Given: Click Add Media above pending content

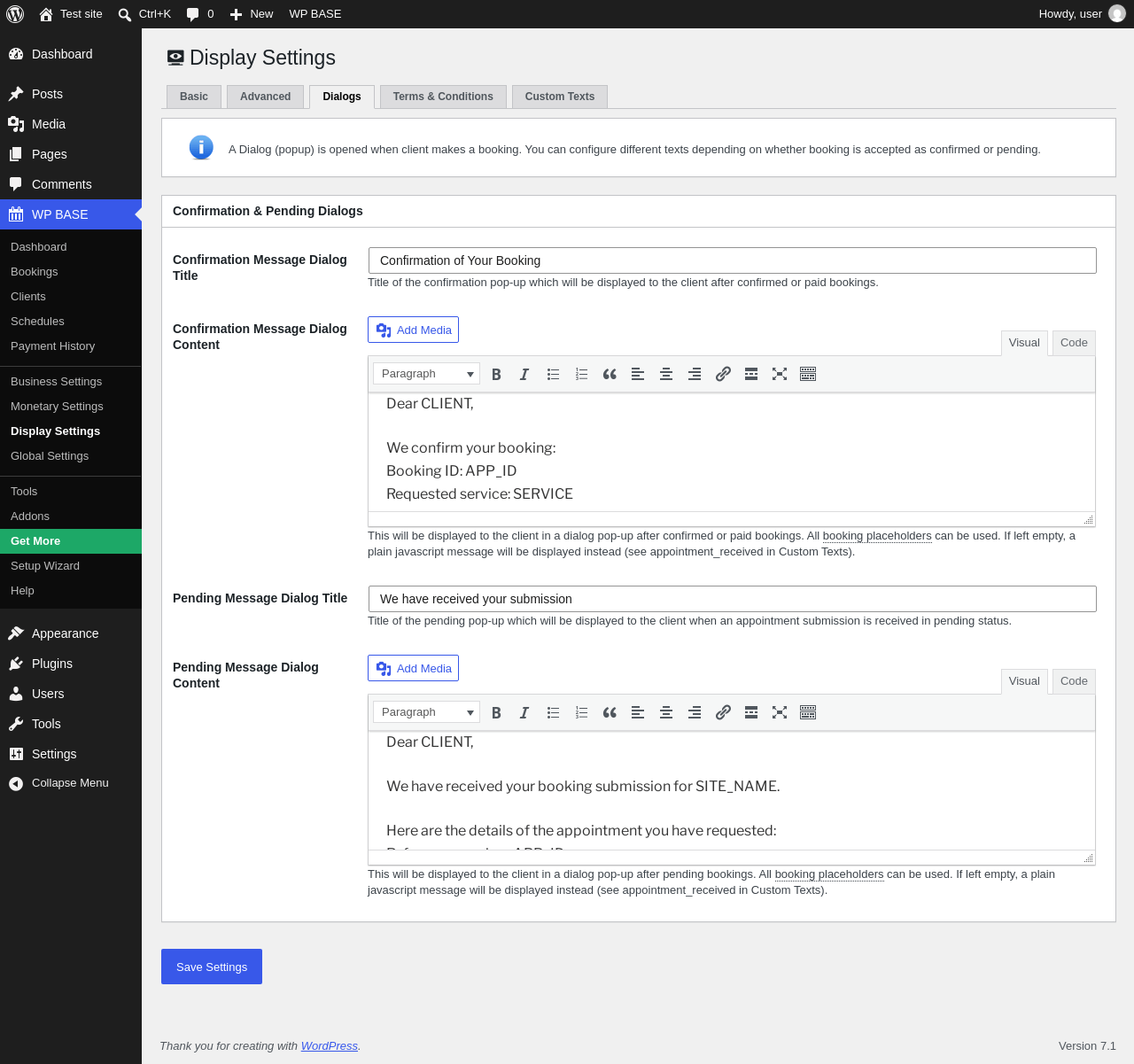Looking at the screenshot, I should coord(413,668).
